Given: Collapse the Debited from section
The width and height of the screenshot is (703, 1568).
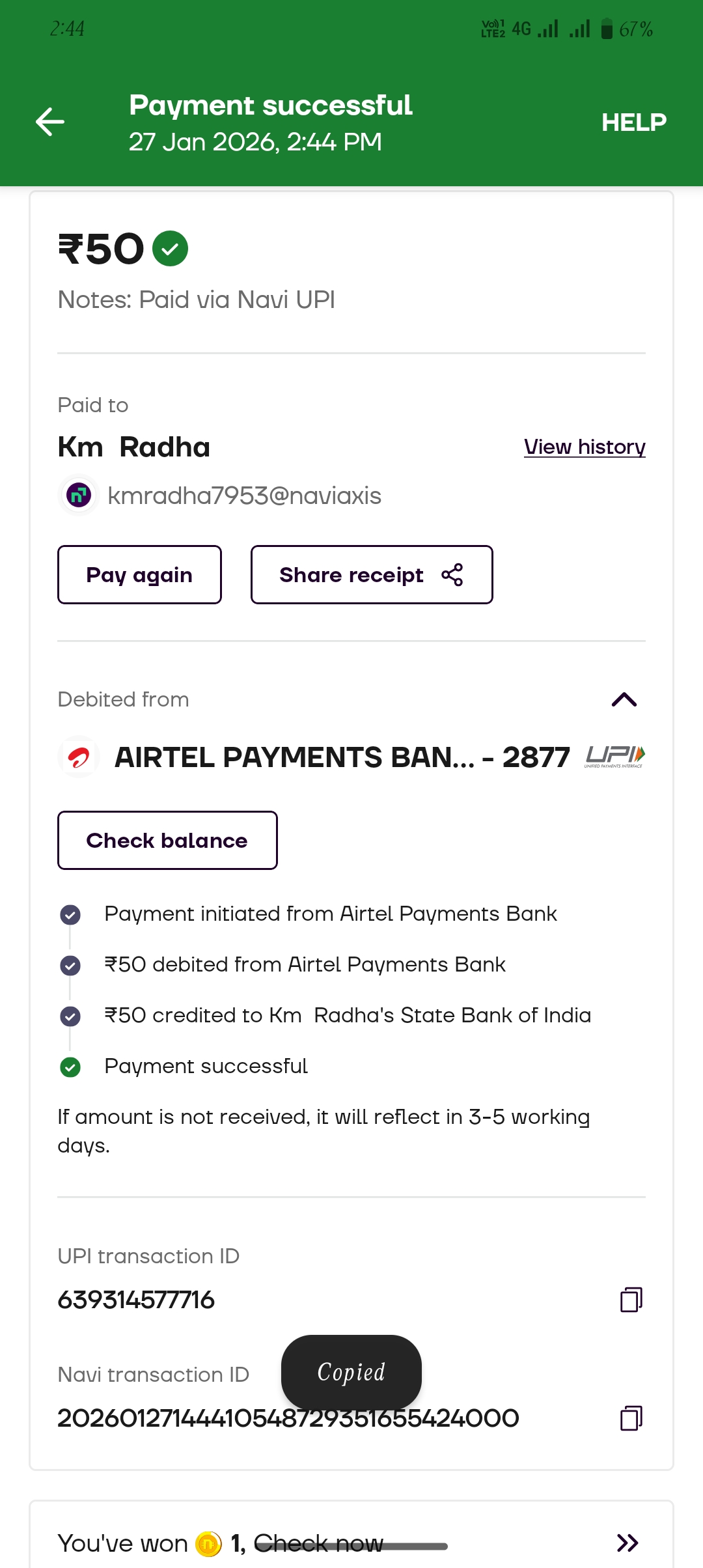Looking at the screenshot, I should tap(624, 699).
